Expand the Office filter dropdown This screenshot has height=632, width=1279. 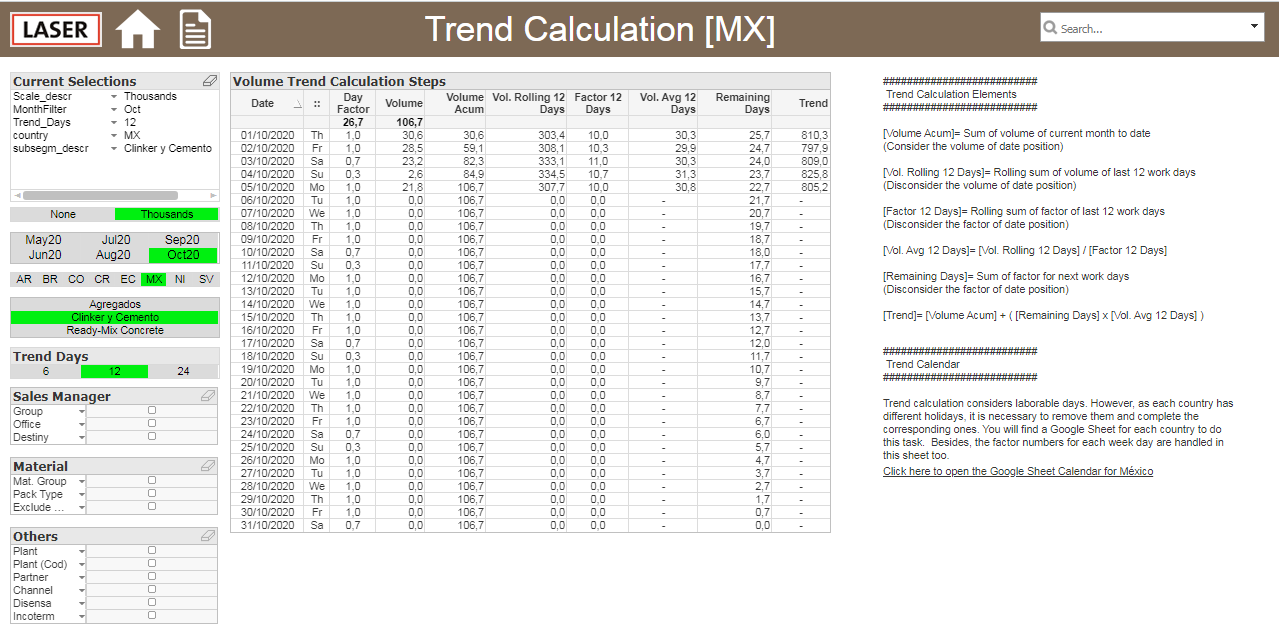pos(82,424)
